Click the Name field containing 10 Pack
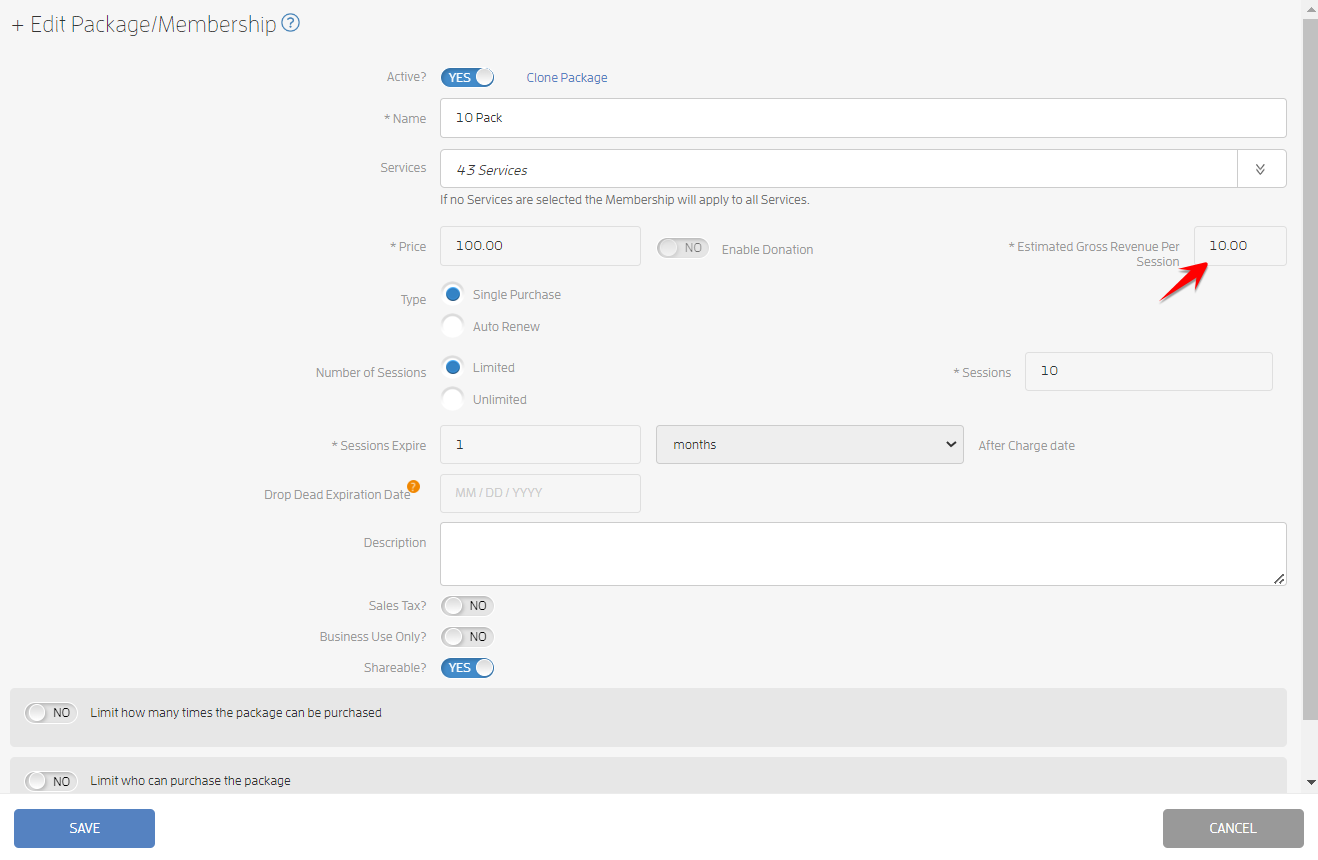The height and width of the screenshot is (860, 1318). pyautogui.click(x=863, y=118)
